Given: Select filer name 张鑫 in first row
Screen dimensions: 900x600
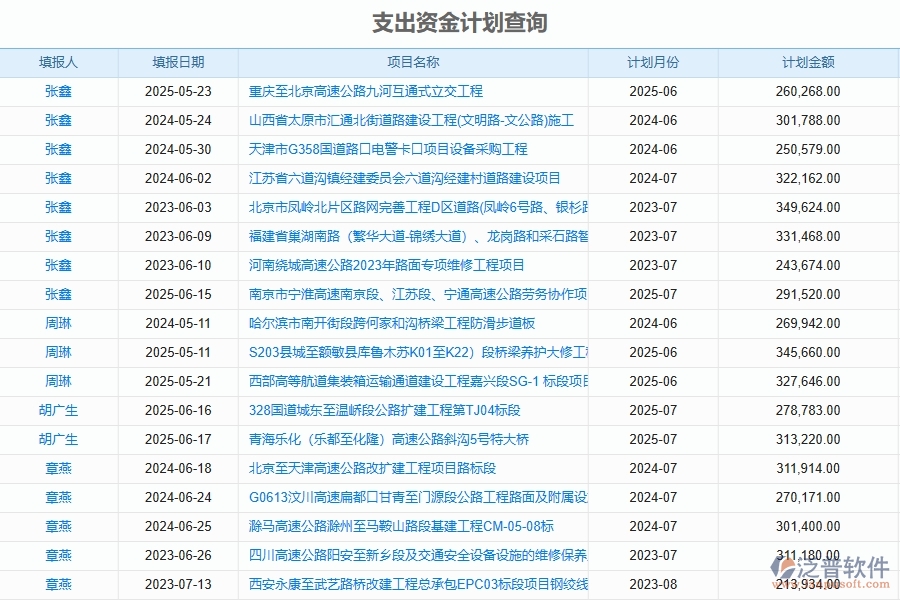Looking at the screenshot, I should [59, 91].
